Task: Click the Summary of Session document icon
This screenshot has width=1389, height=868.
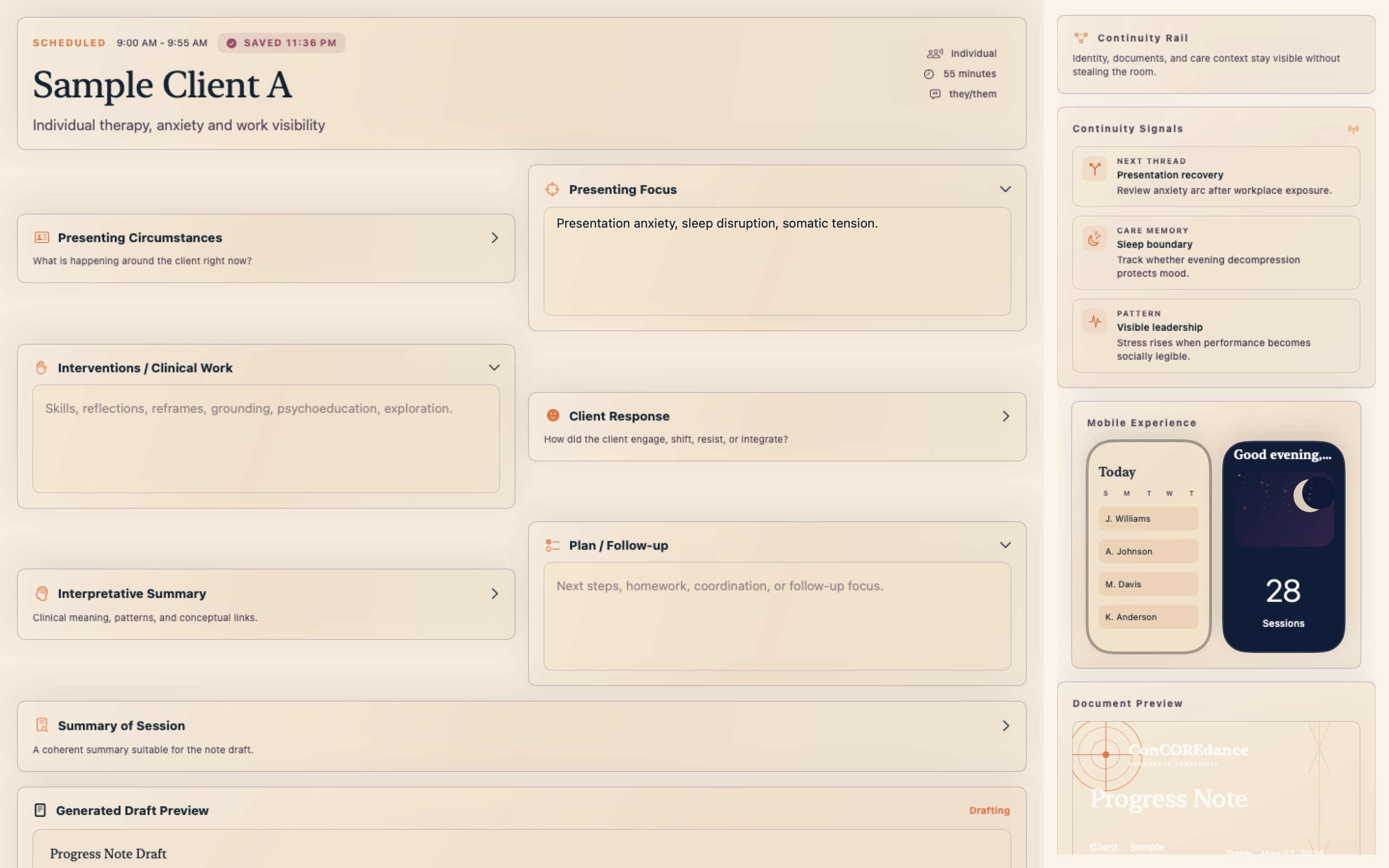Action: [x=42, y=725]
